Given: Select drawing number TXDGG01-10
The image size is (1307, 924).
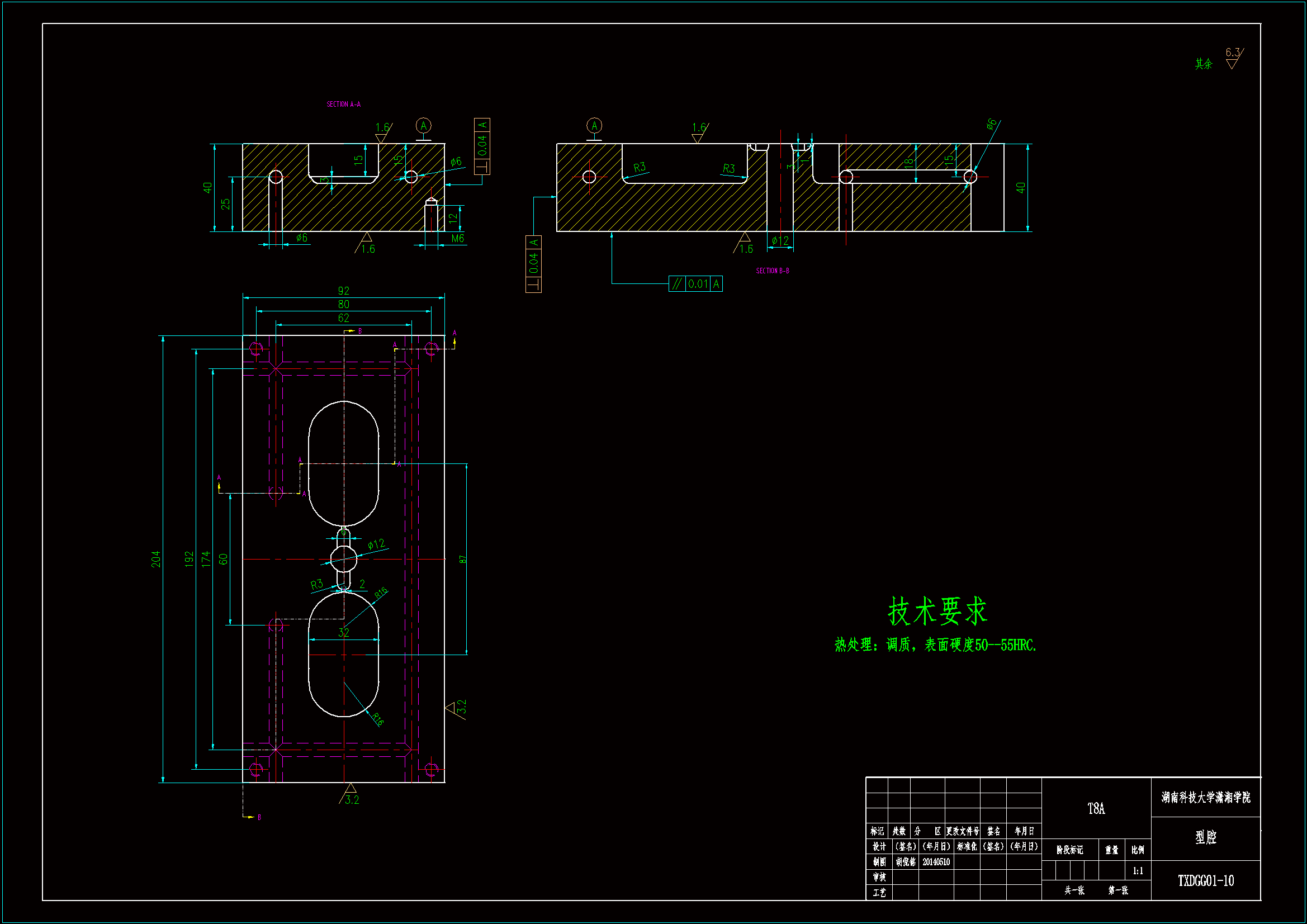Looking at the screenshot, I should coord(1206,881).
